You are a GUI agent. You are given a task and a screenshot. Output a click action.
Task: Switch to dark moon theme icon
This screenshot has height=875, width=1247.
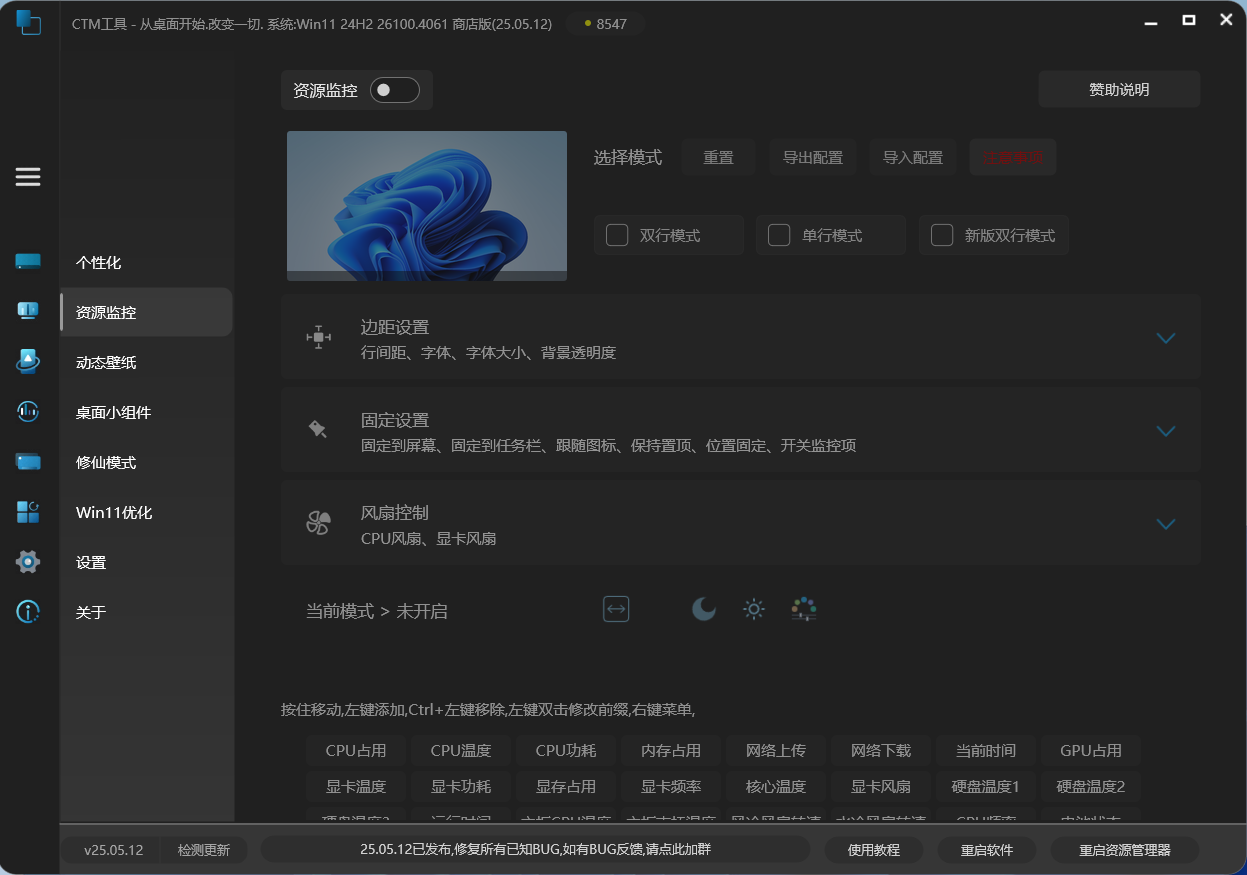click(x=704, y=609)
